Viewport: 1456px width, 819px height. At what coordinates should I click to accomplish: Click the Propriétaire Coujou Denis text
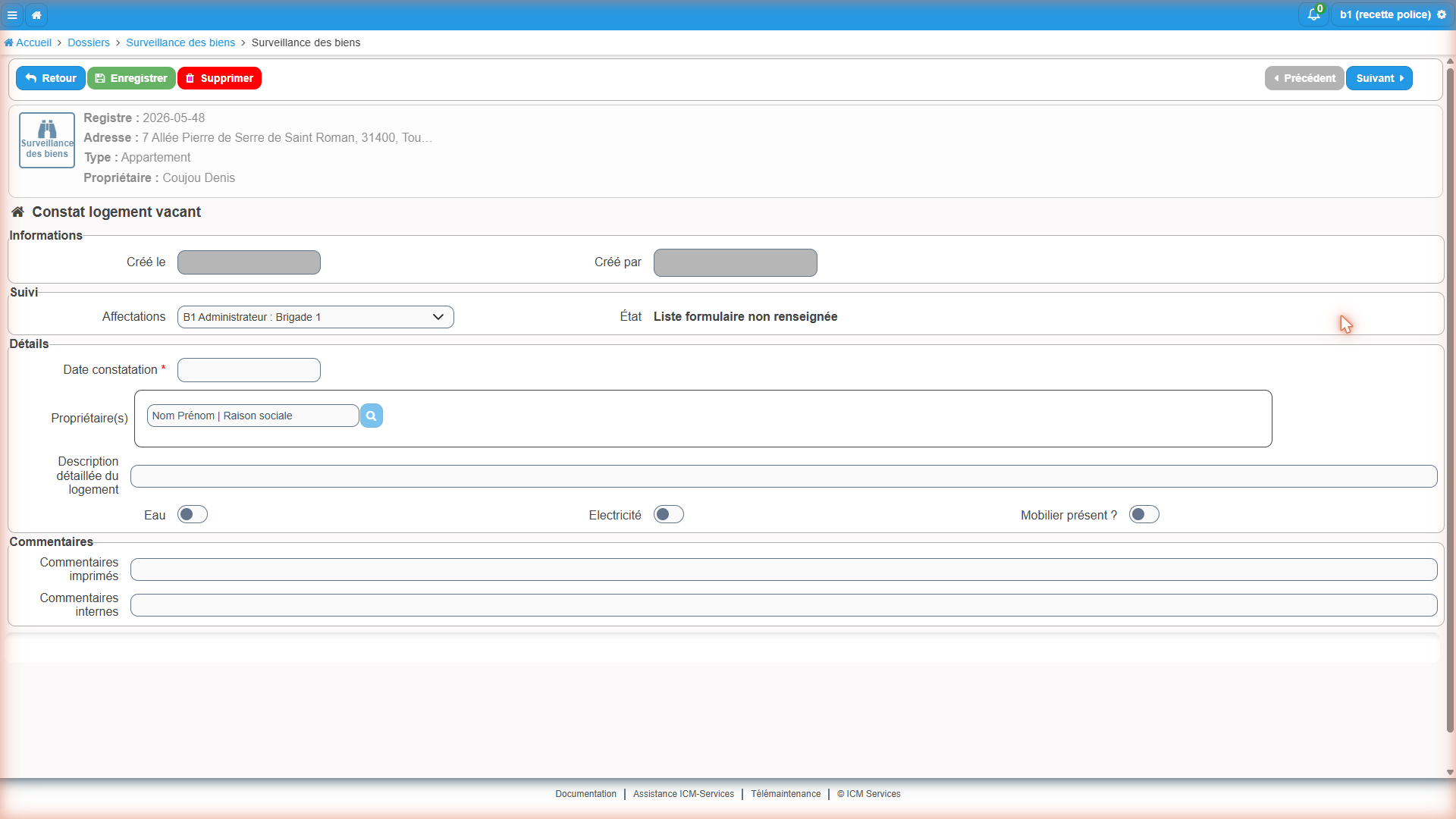(159, 177)
